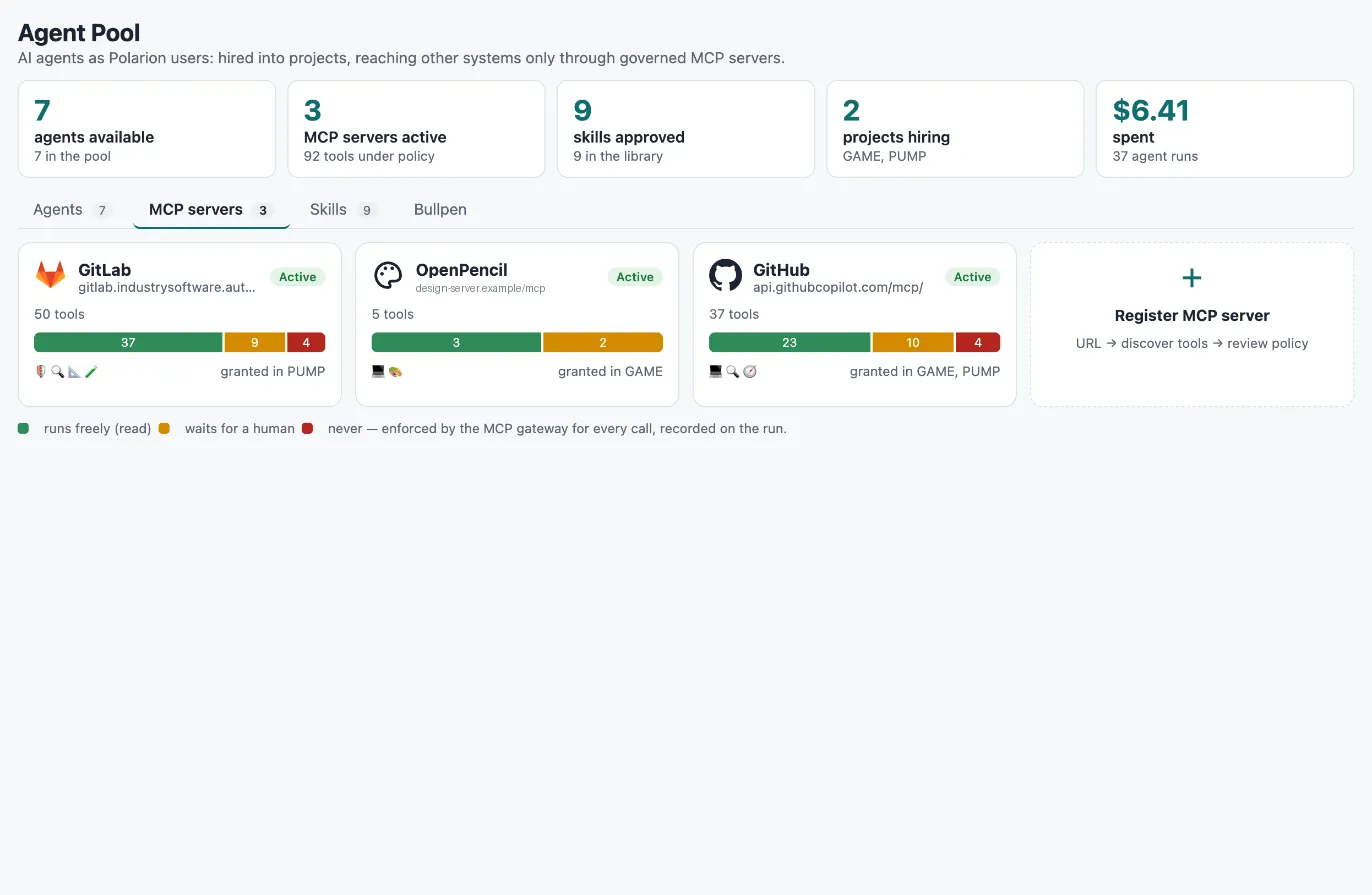
Task: Click the paint palette emoji on OpenPencil card
Action: coord(395,371)
